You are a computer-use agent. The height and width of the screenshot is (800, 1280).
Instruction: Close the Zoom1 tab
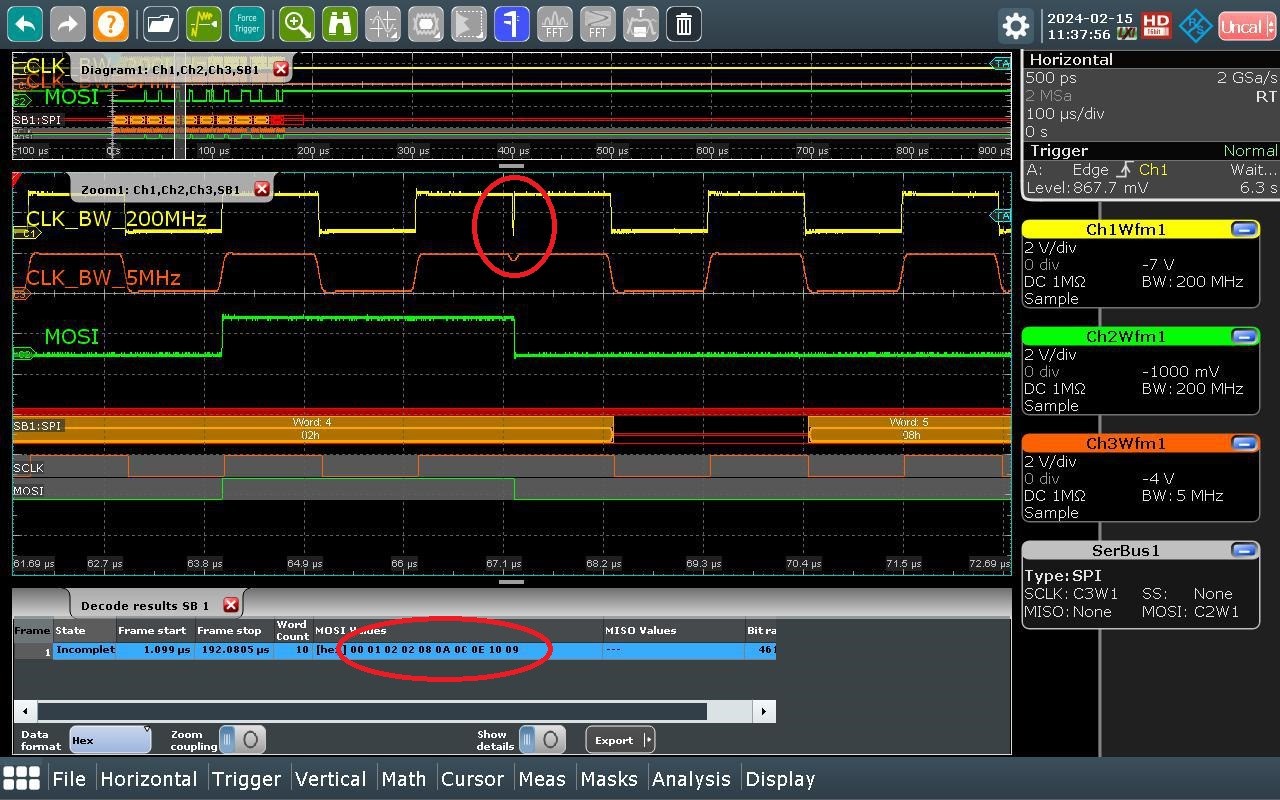point(262,188)
